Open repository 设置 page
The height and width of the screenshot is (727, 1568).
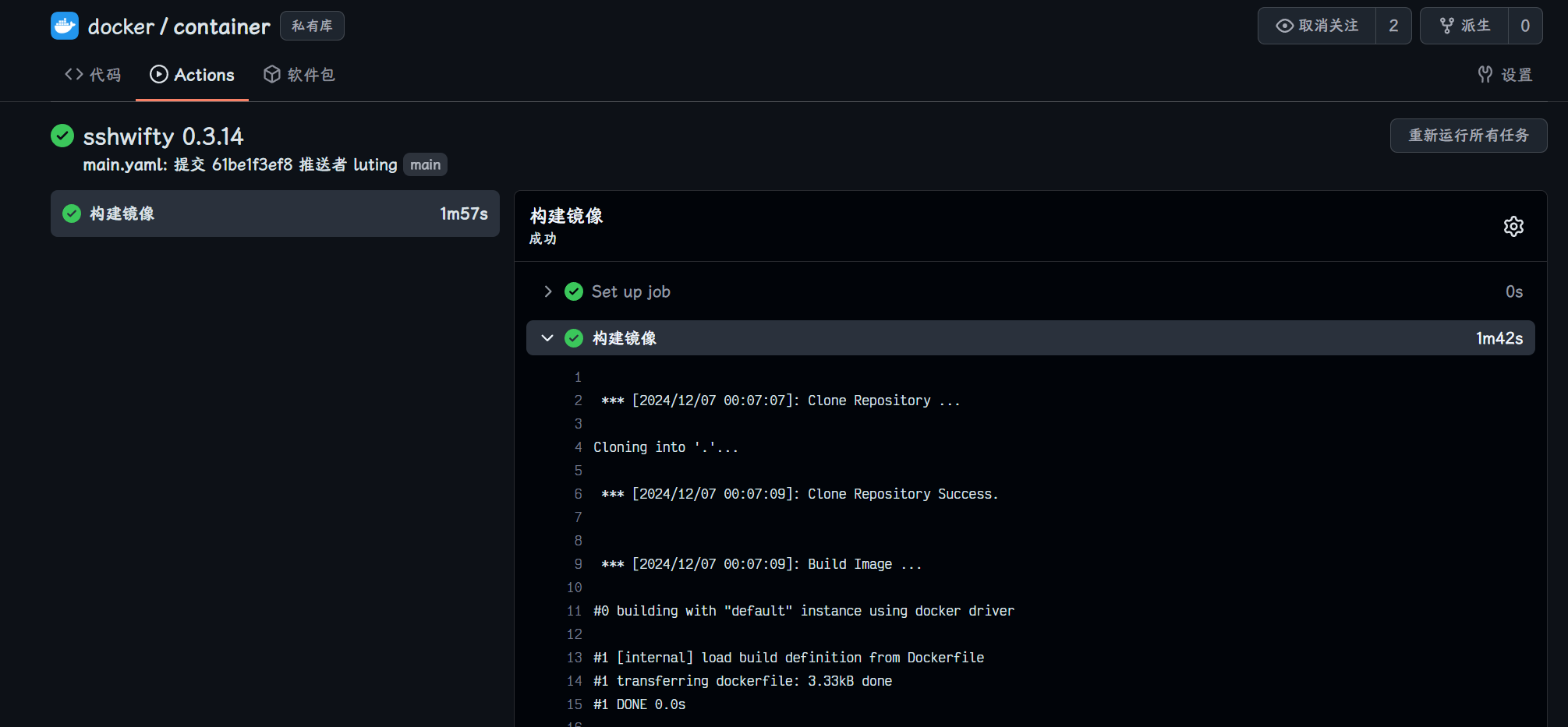[1505, 75]
